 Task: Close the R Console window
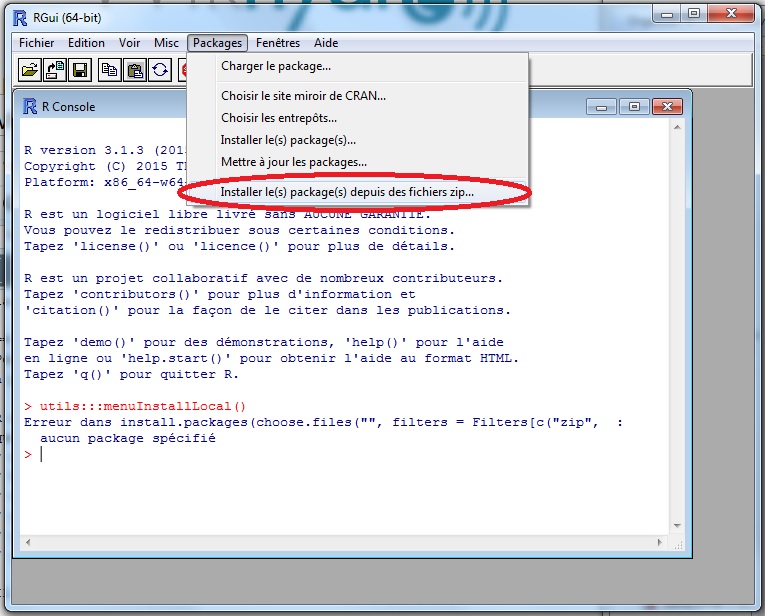(x=667, y=107)
